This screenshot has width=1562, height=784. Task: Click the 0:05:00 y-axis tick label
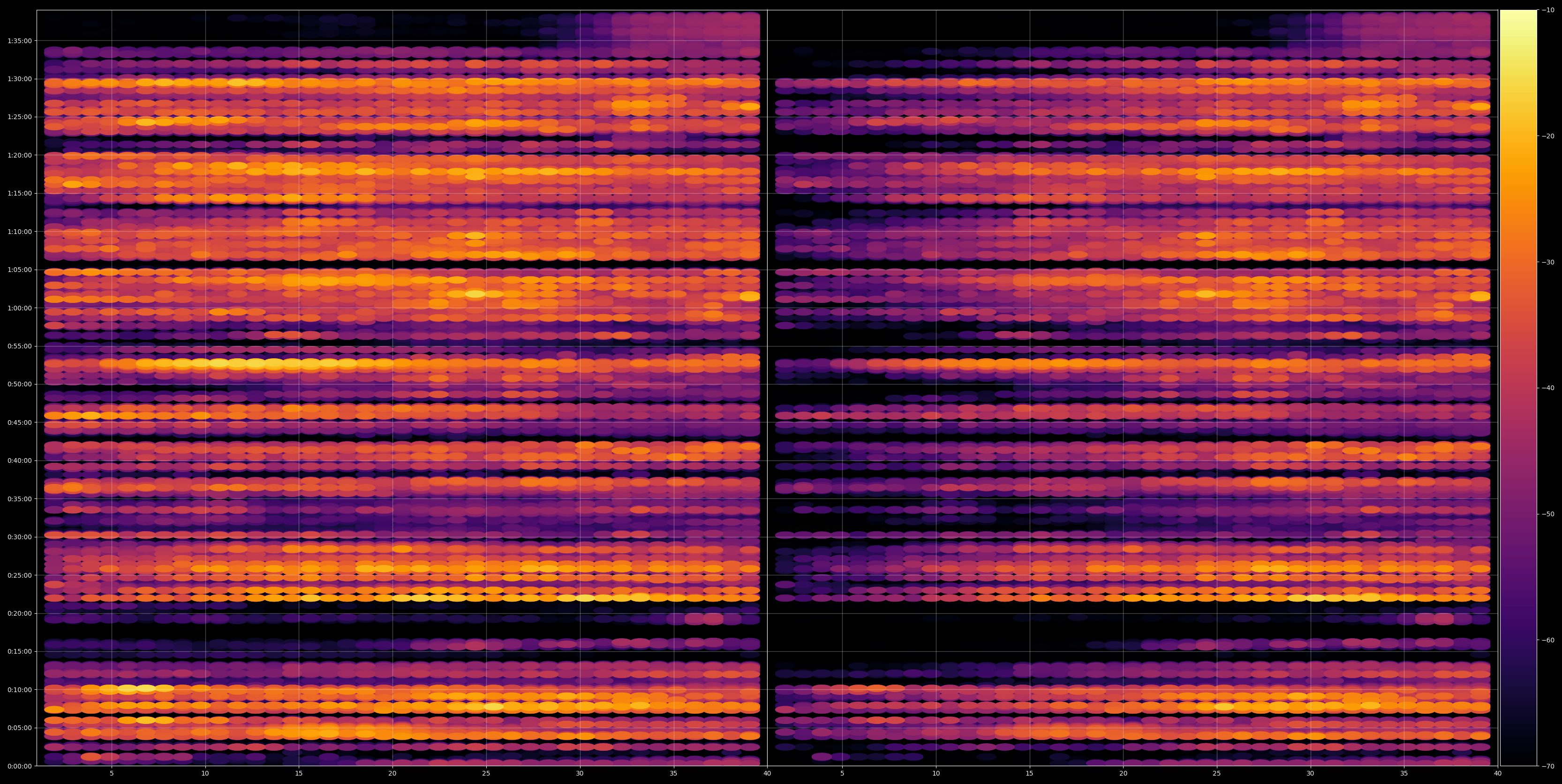[x=19, y=728]
